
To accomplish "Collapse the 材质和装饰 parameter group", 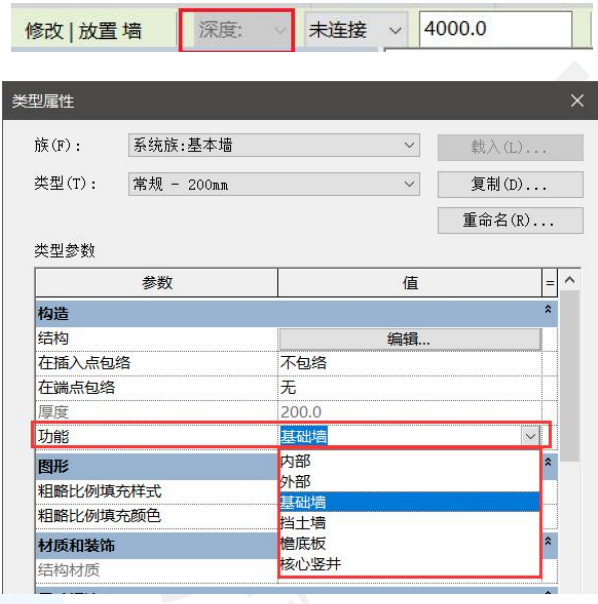I will 548,541.
